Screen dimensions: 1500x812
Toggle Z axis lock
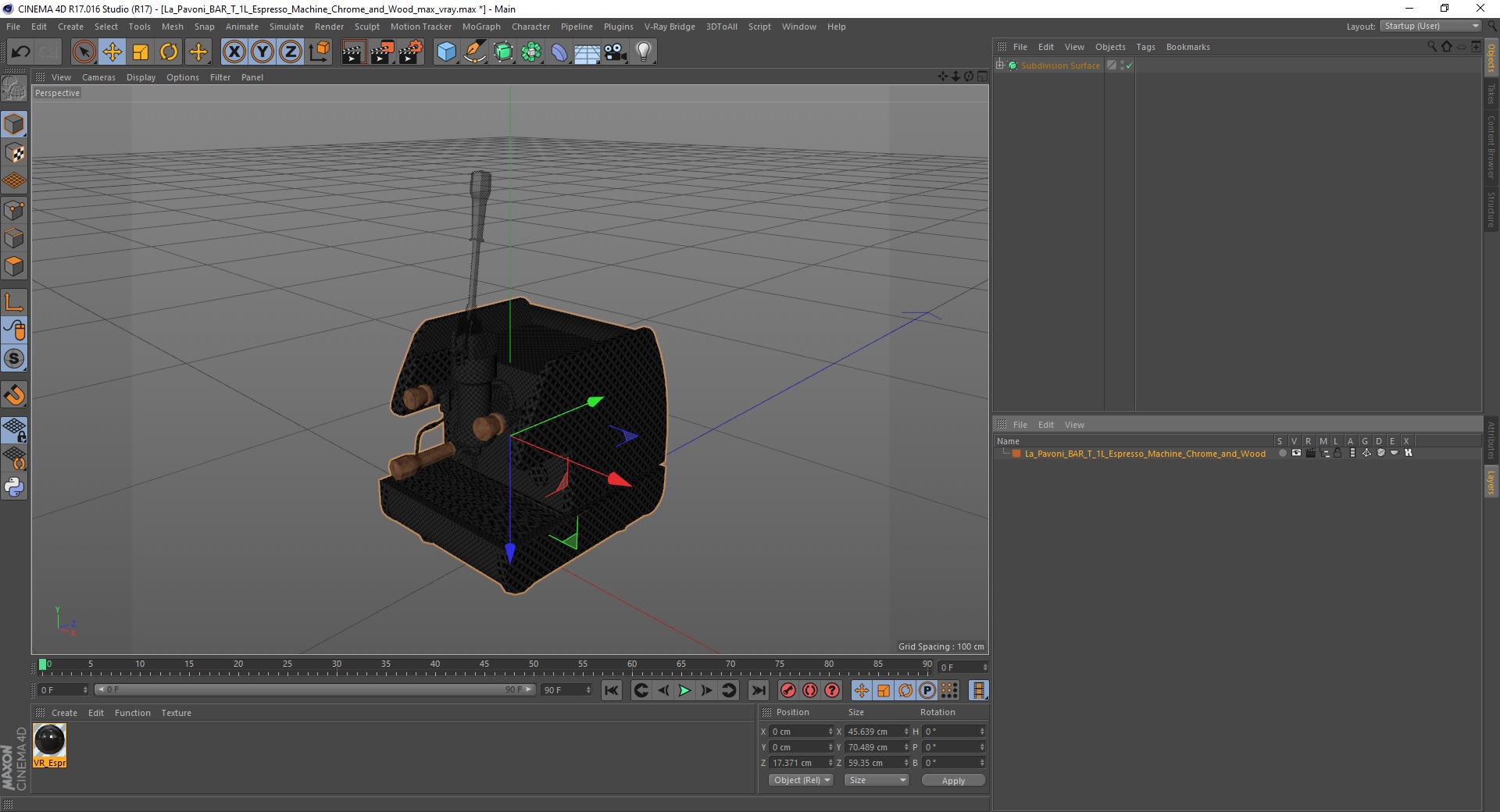coord(291,52)
